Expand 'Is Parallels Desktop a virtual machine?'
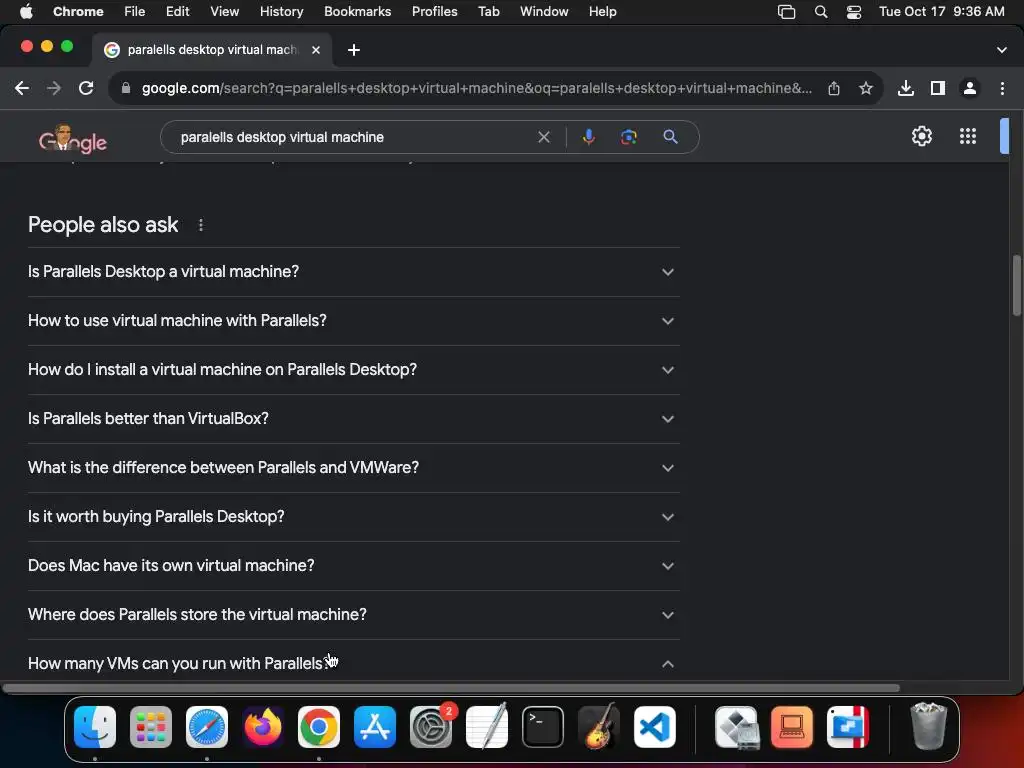 pos(353,272)
